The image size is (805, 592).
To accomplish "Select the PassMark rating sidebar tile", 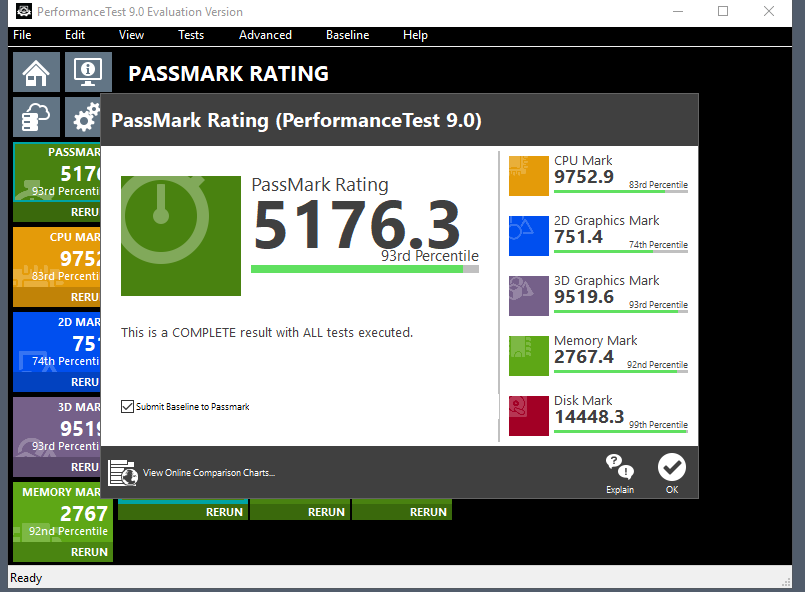I will tap(57, 173).
